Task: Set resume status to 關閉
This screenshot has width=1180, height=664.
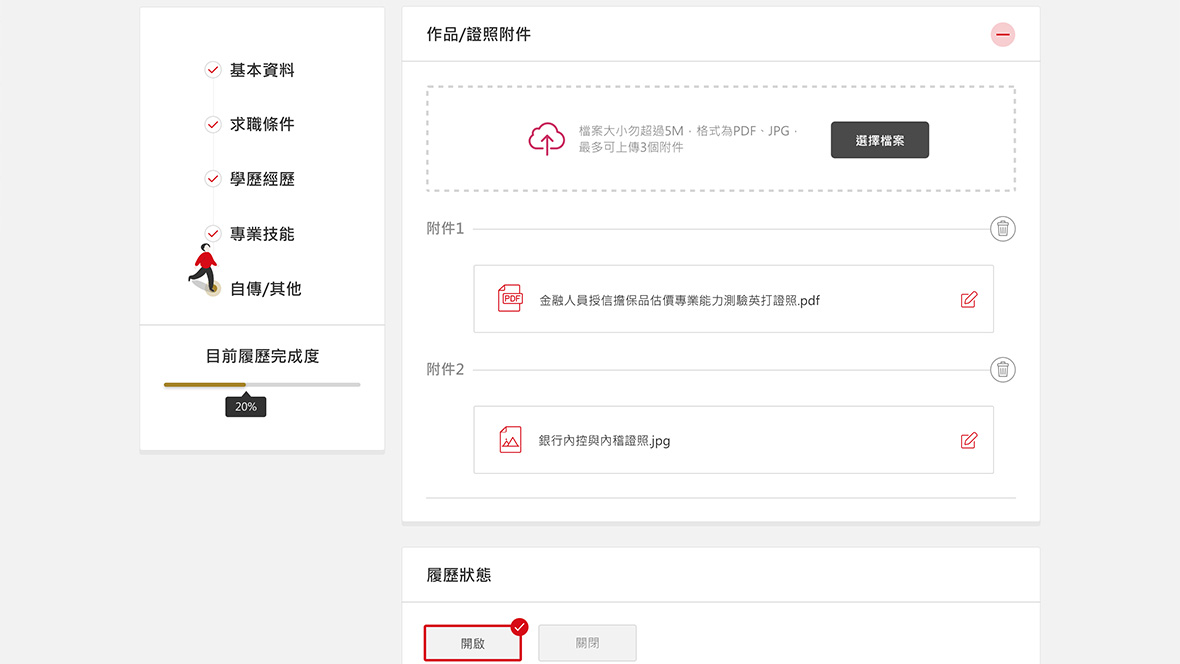Action: tap(587, 643)
